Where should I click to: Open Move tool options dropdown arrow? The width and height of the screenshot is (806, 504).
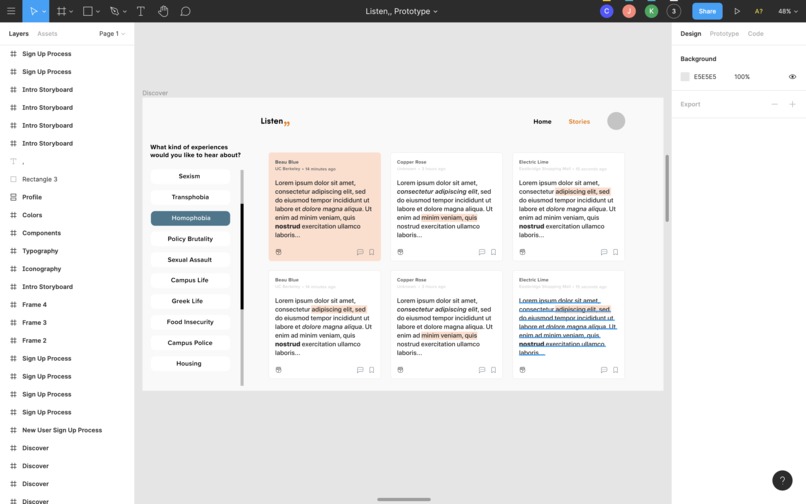(44, 11)
